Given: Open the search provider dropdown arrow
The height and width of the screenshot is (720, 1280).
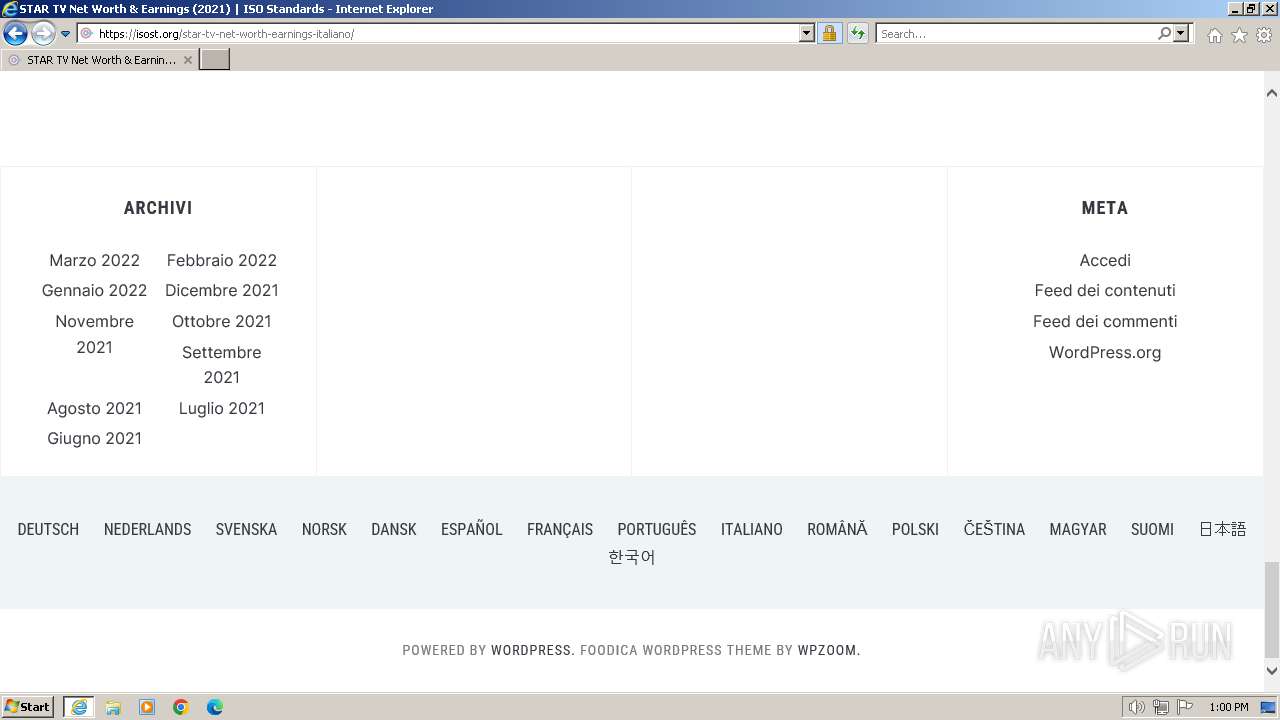Looking at the screenshot, I should (1181, 34).
